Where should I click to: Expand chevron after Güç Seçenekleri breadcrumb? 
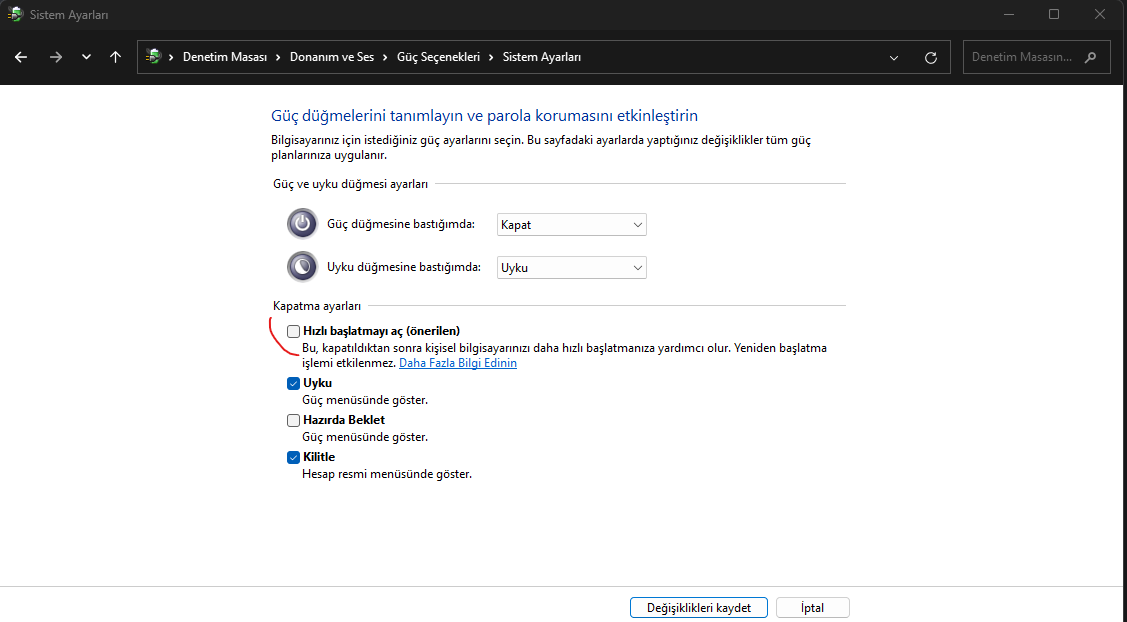click(492, 58)
